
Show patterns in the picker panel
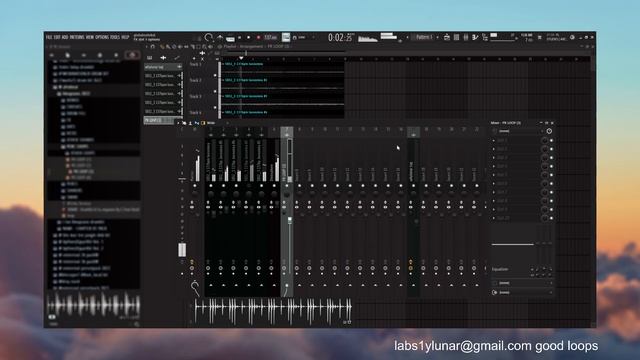[149, 58]
